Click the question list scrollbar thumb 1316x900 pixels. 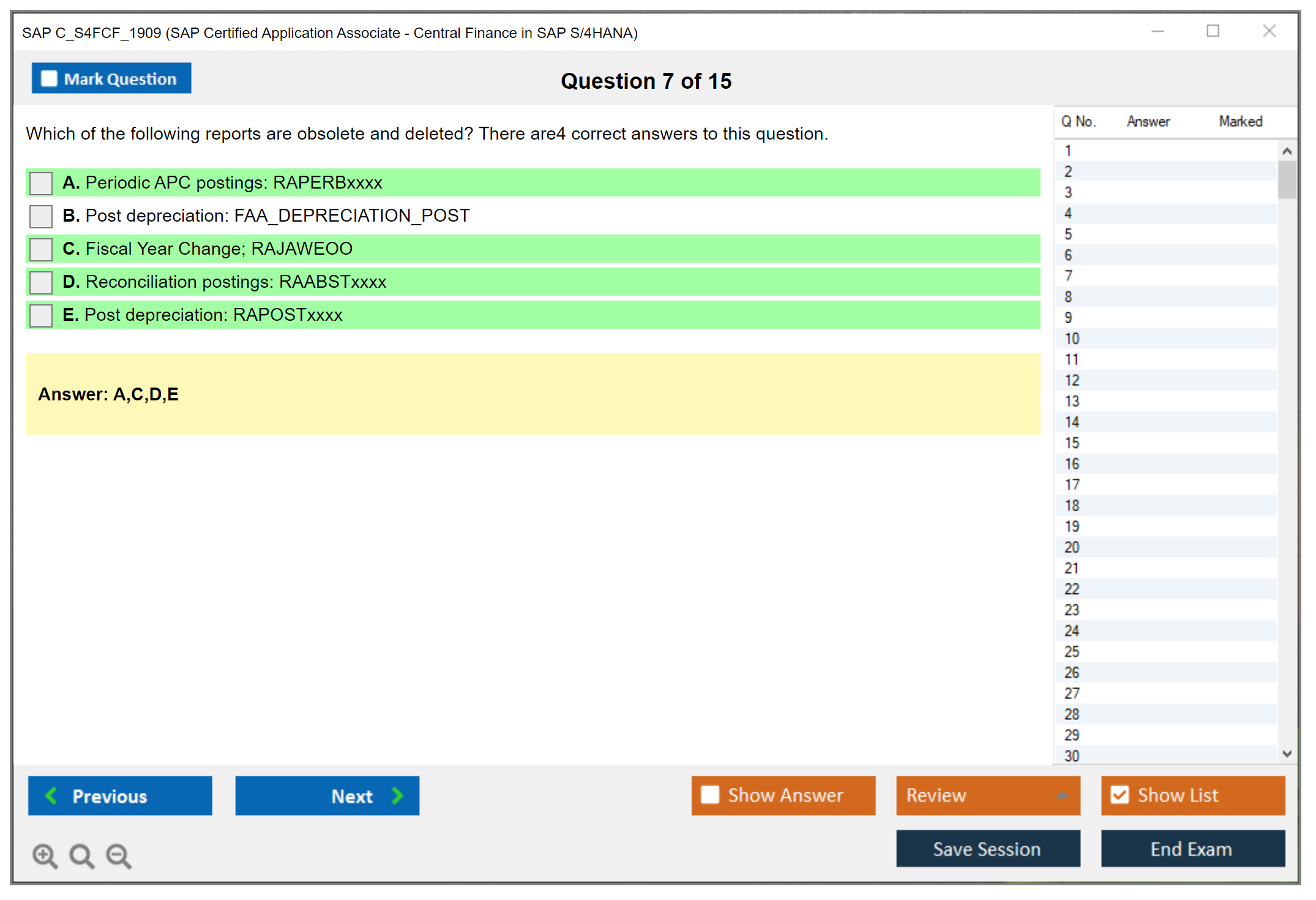pyautogui.click(x=1287, y=179)
